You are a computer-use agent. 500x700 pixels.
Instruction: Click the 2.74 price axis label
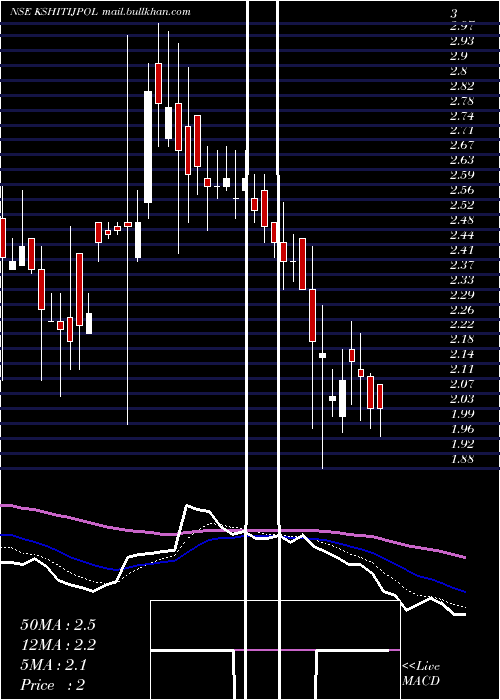(x=462, y=116)
